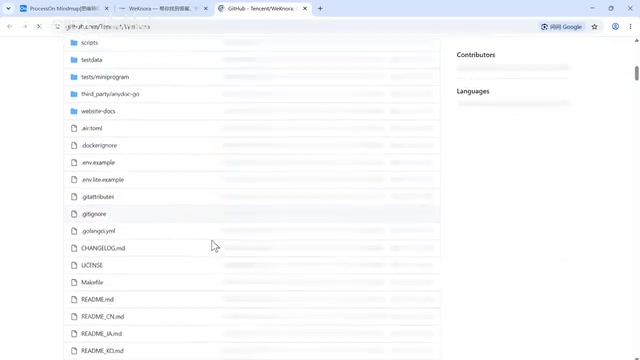Bookmark this page with star icon
This screenshot has height=360, width=640.
[594, 27]
